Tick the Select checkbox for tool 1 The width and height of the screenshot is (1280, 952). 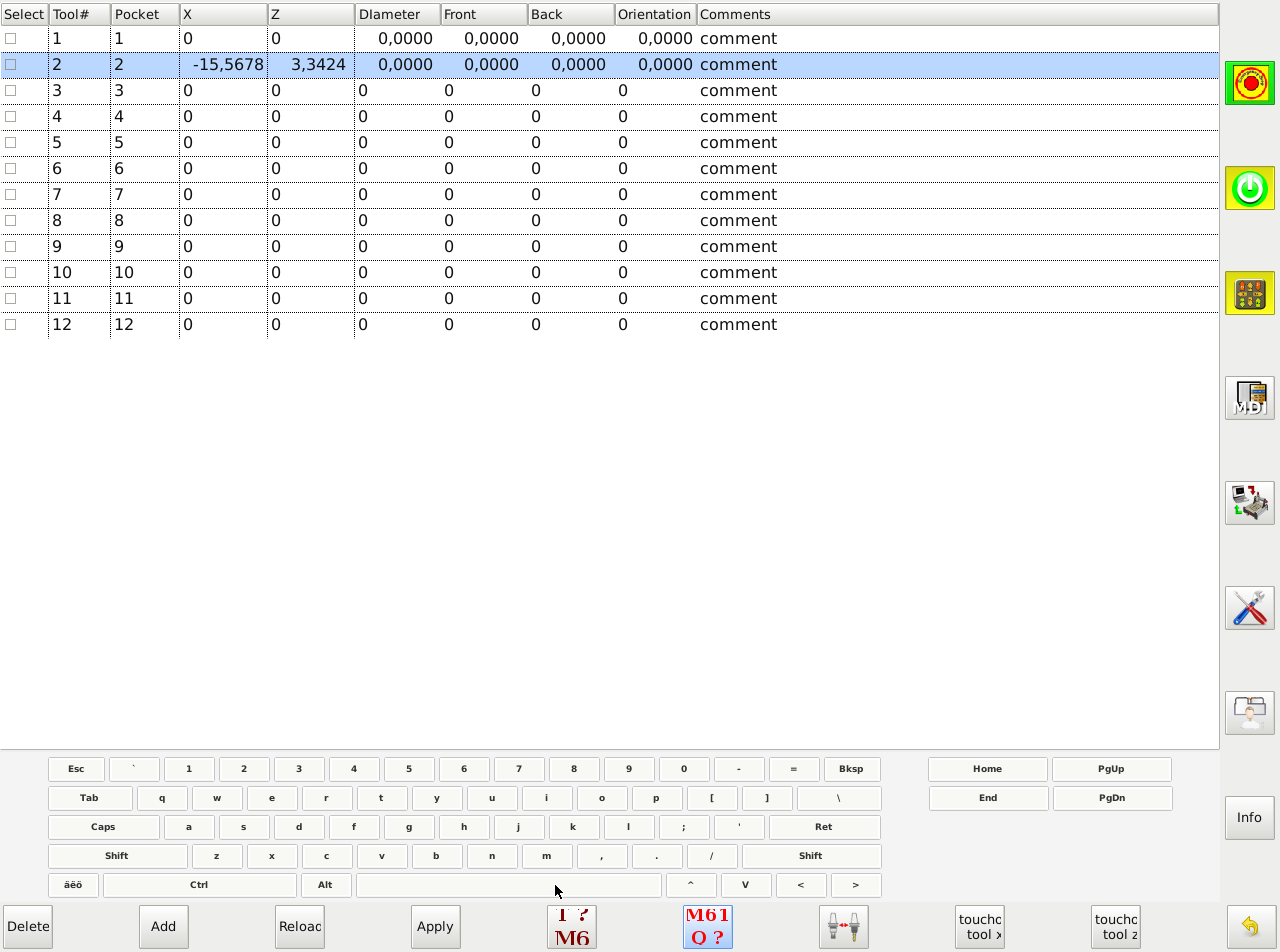click(11, 38)
